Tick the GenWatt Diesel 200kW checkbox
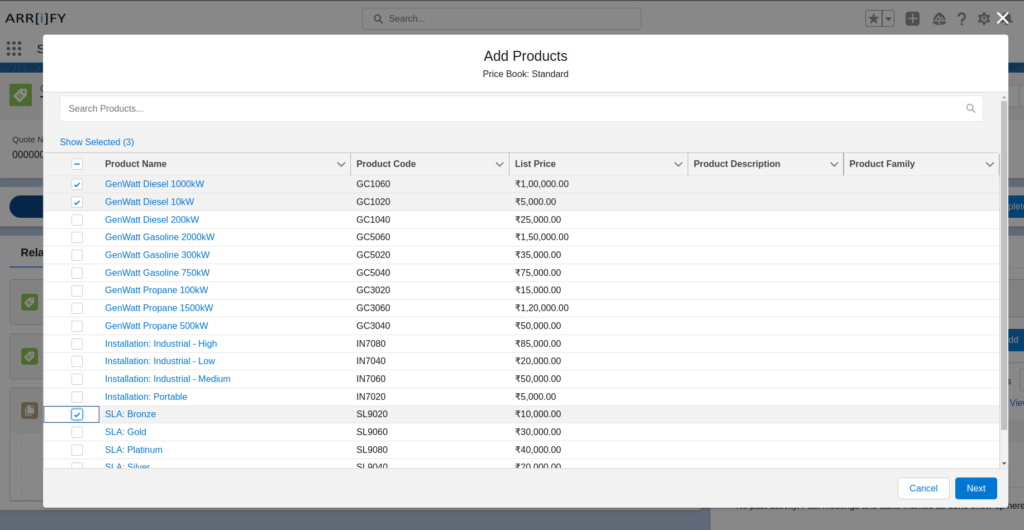Screen dimensions: 1024x530 77,220
